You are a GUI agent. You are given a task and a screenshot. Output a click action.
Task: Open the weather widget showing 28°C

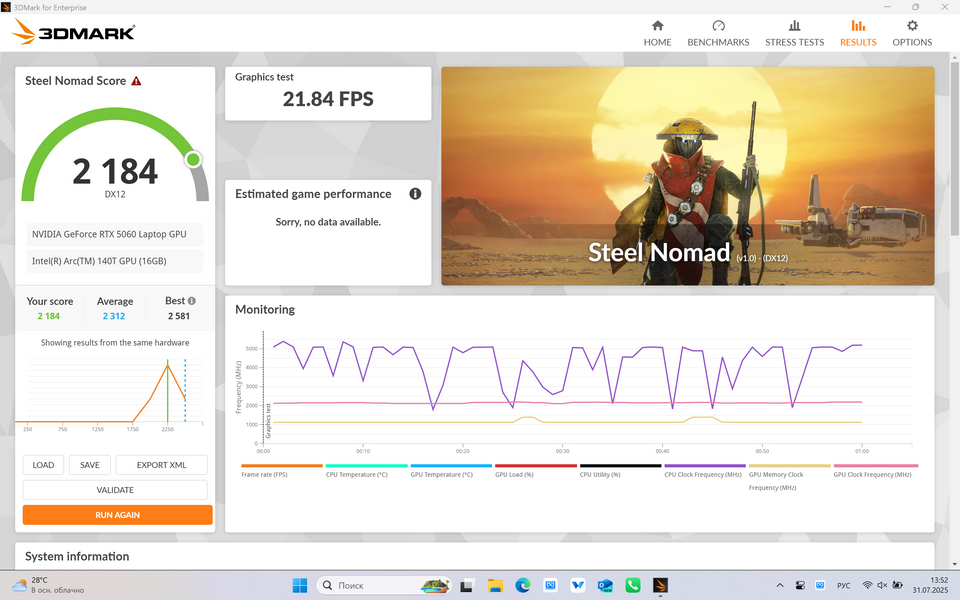pos(48,585)
